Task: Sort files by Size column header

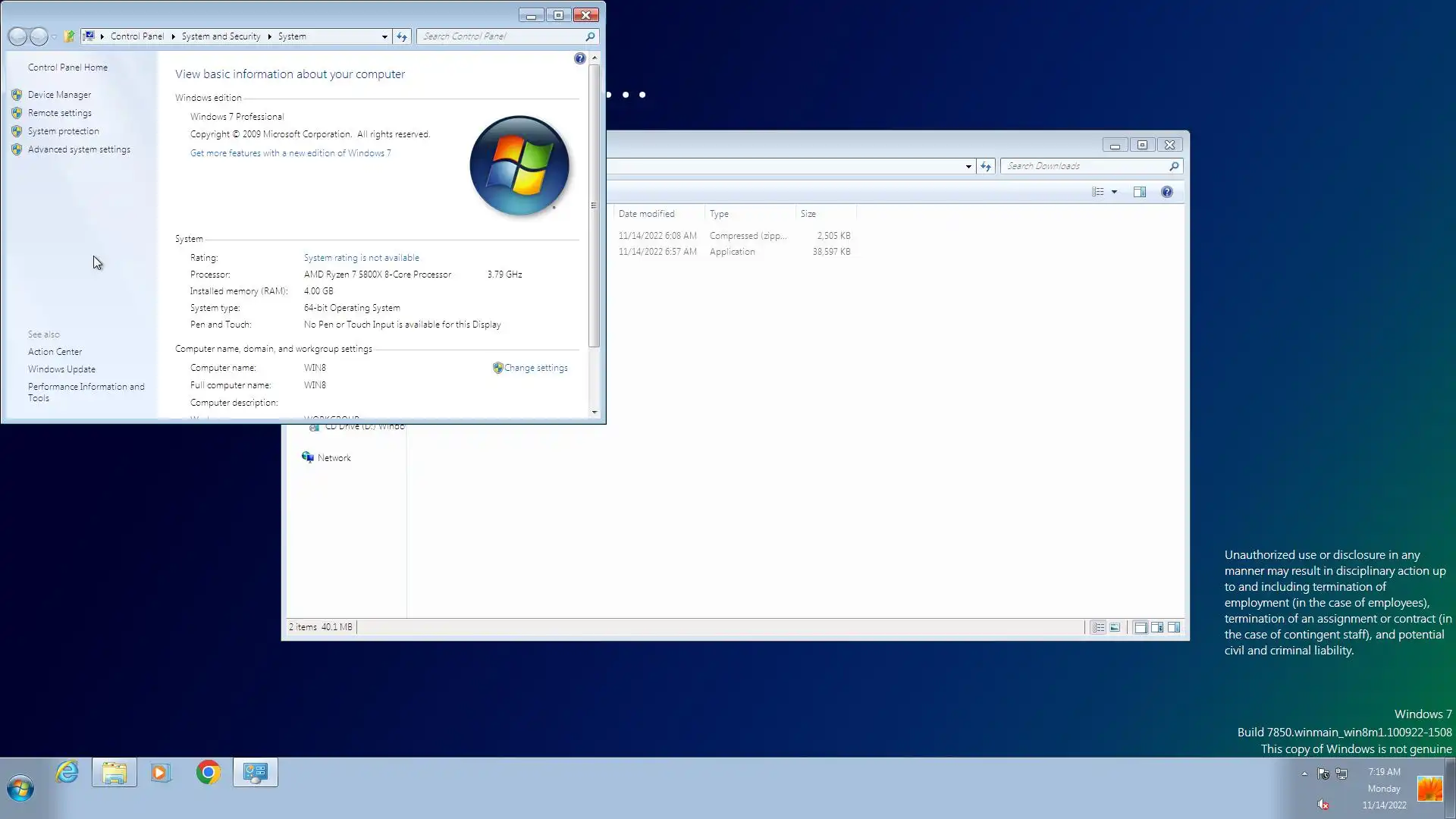Action: tap(808, 214)
